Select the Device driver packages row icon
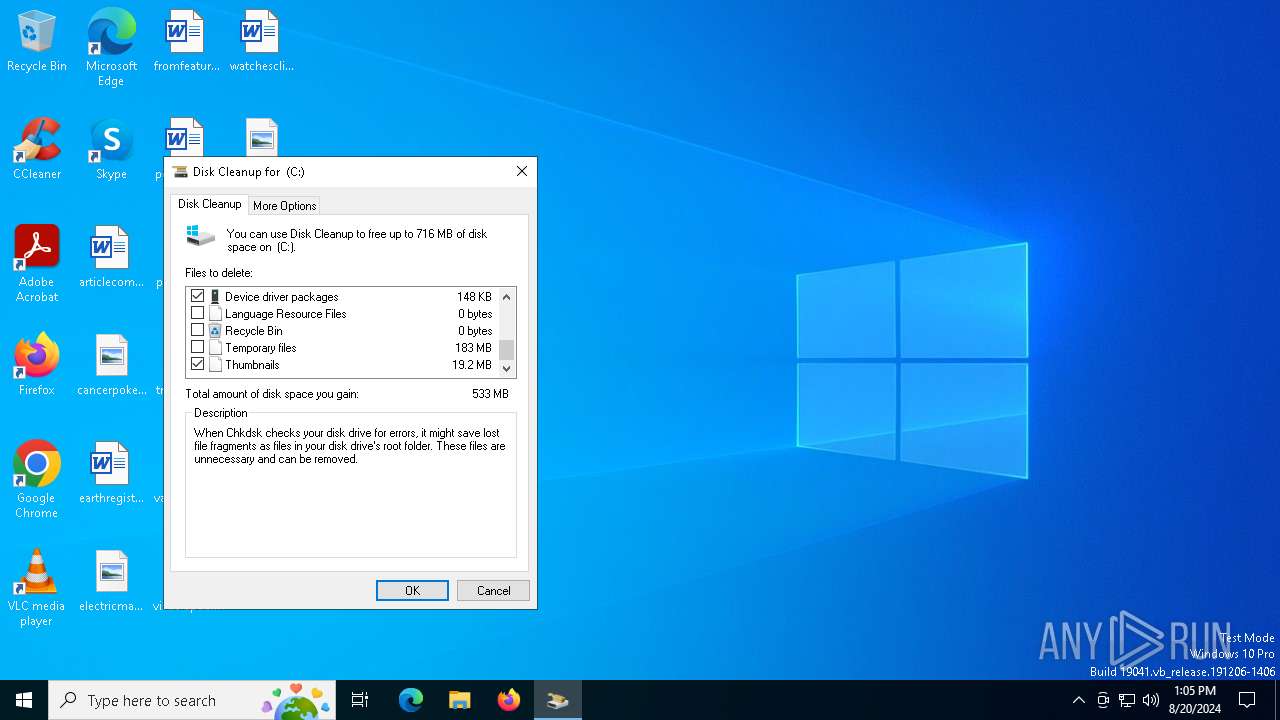This screenshot has width=1280, height=720. (215, 296)
